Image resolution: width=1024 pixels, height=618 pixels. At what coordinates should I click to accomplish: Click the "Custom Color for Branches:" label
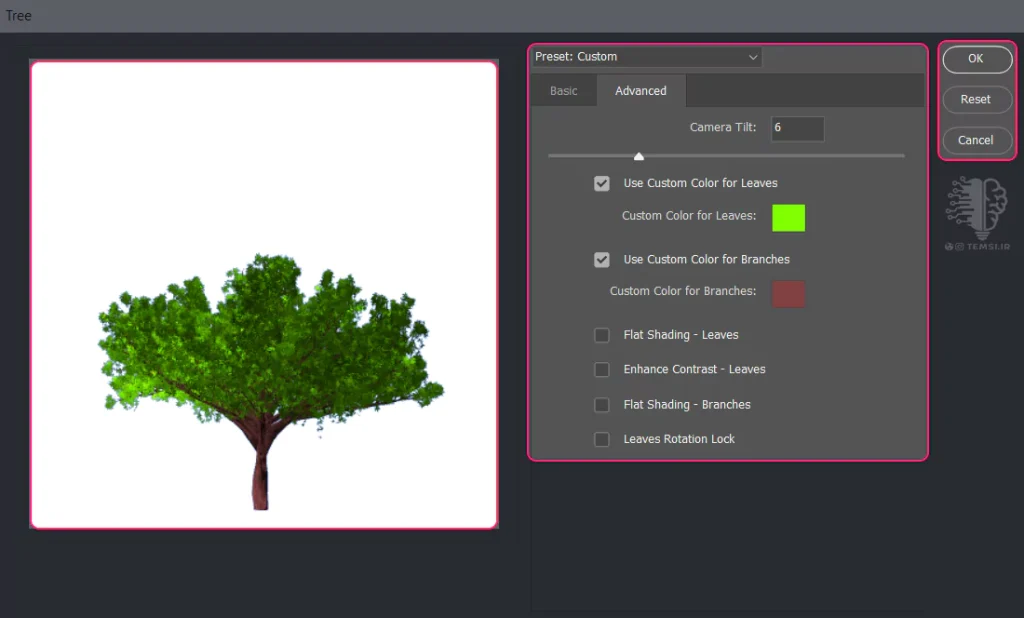tap(683, 291)
